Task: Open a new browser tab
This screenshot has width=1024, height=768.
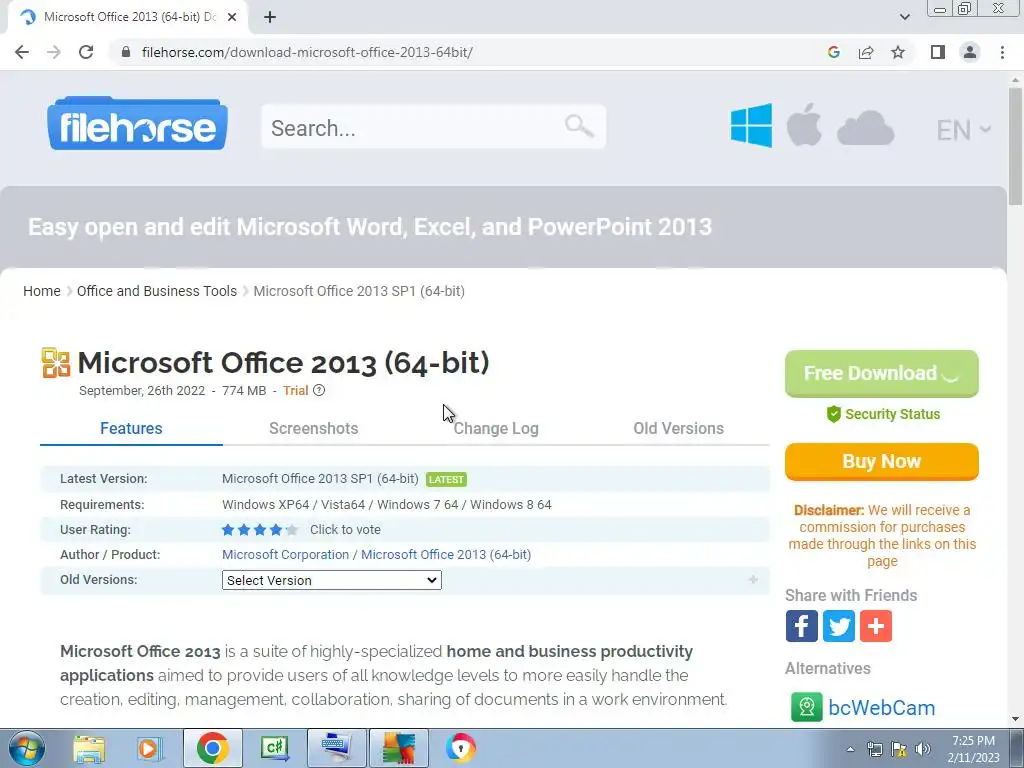Action: click(x=270, y=17)
